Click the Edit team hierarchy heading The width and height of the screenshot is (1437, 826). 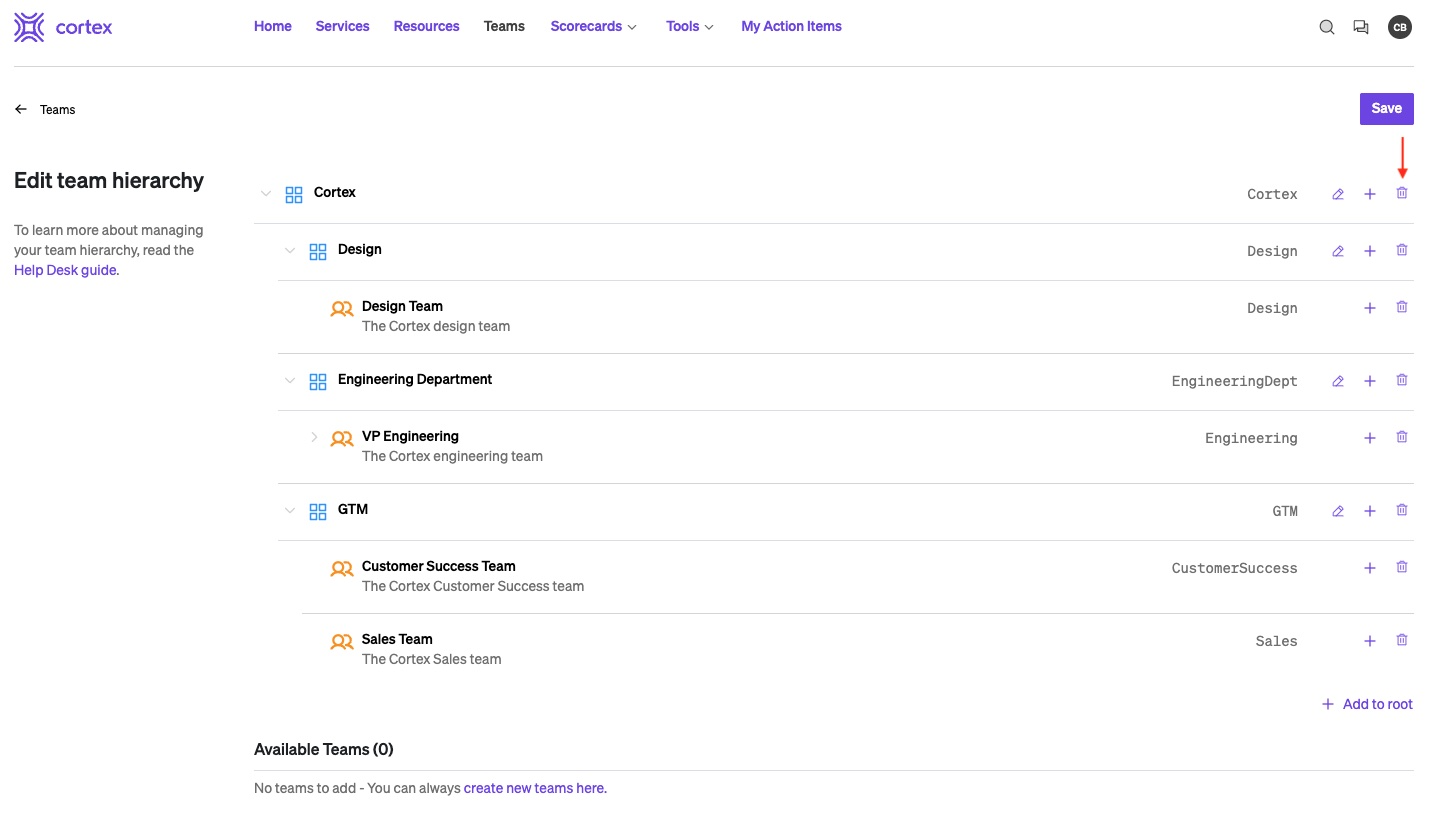pos(109,181)
